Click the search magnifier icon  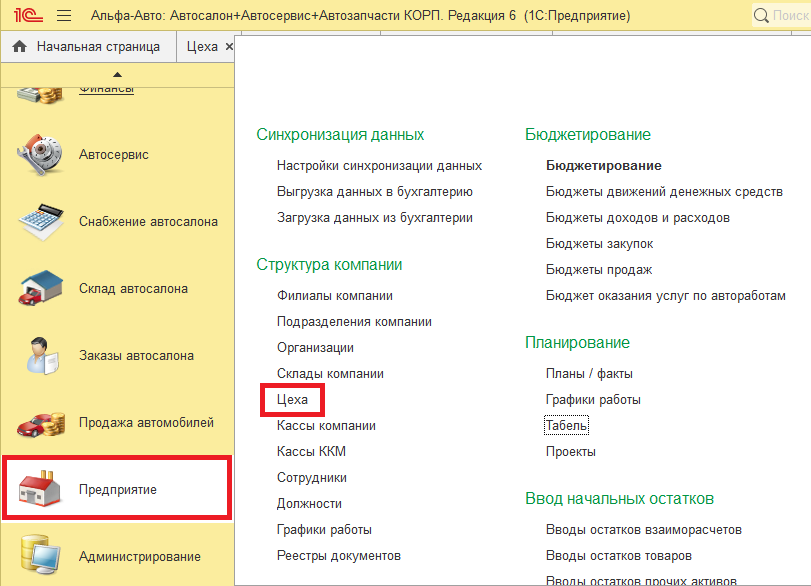[761, 16]
